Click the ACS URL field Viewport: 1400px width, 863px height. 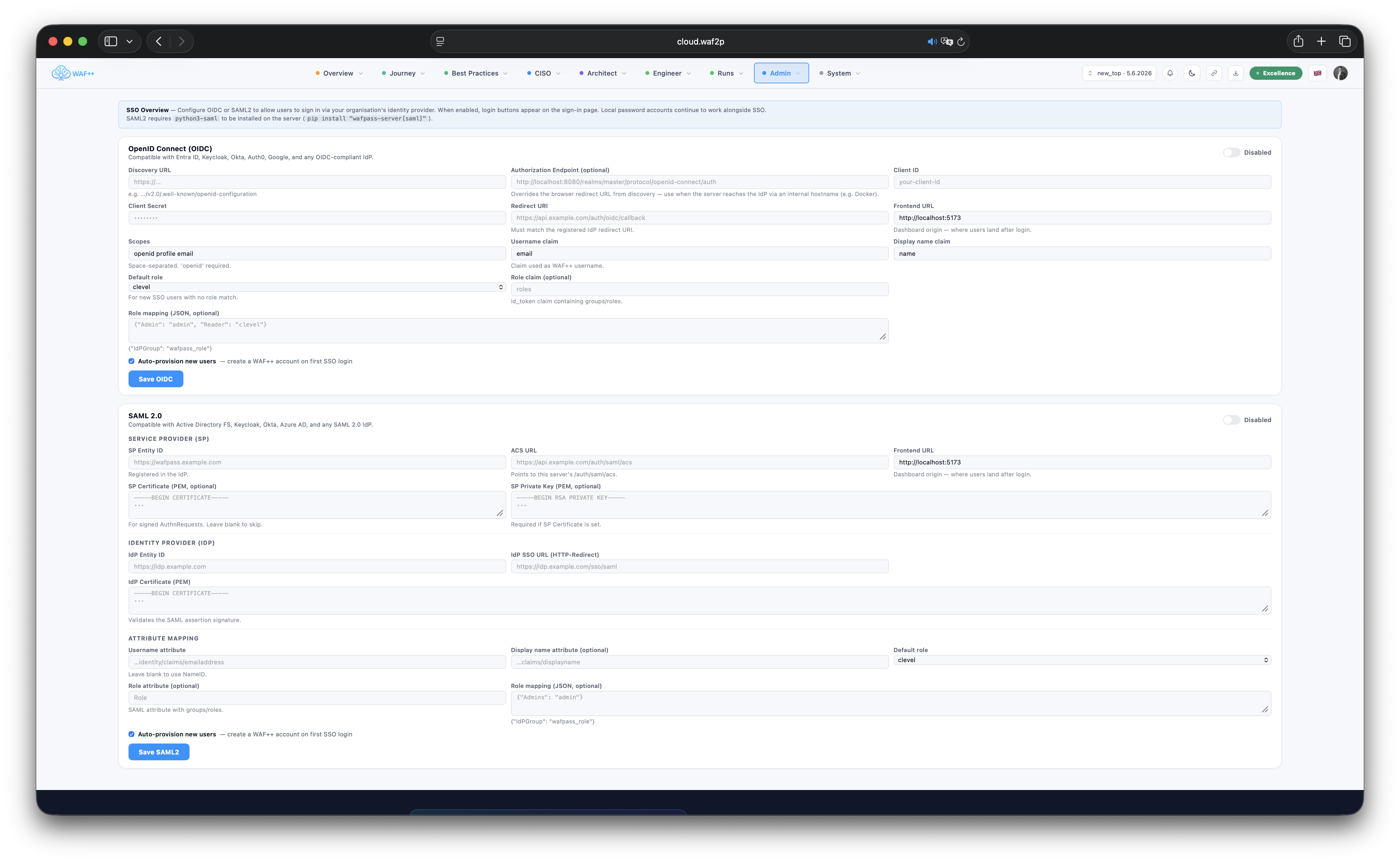coord(699,462)
